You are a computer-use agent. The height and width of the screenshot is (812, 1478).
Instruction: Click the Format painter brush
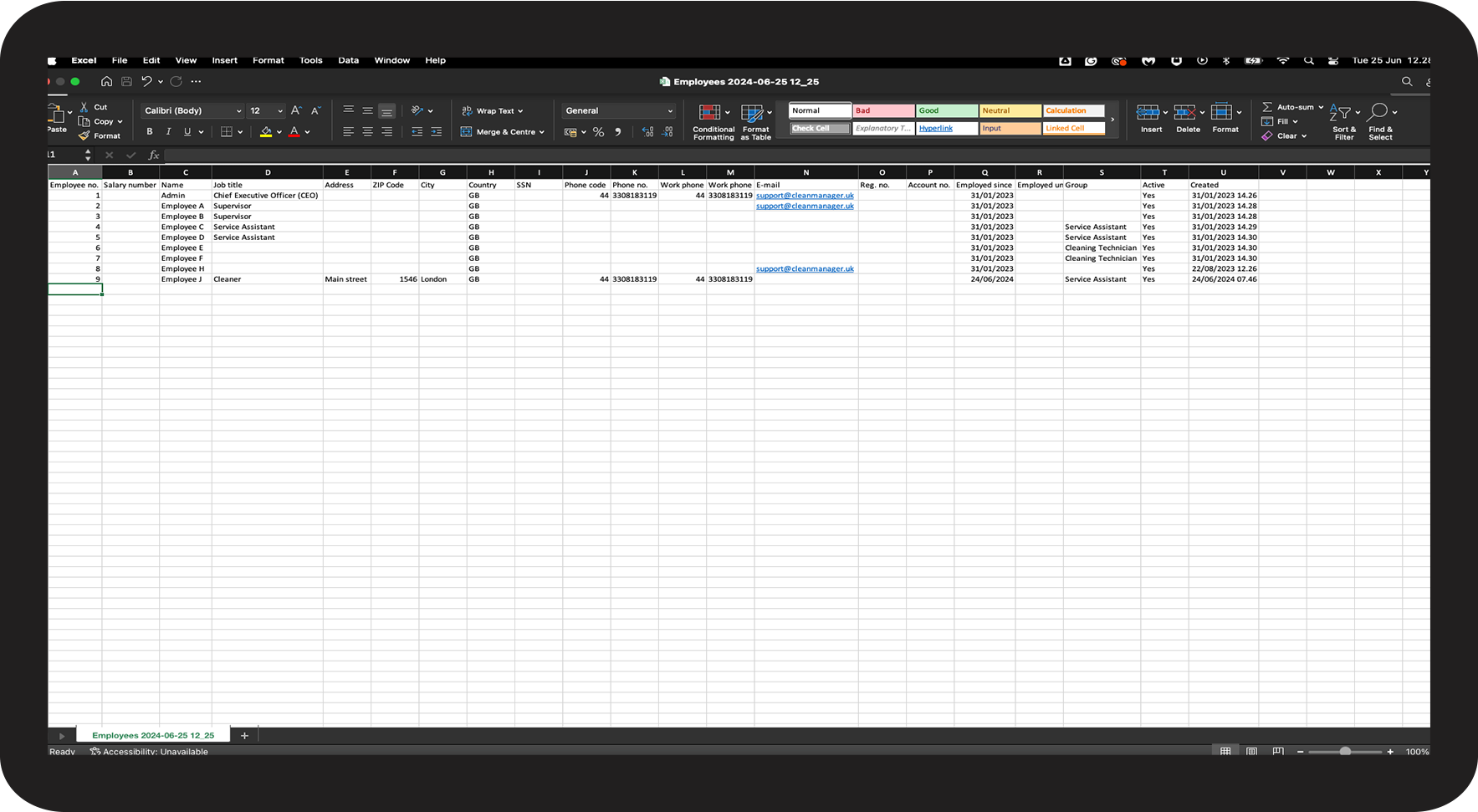[84, 135]
